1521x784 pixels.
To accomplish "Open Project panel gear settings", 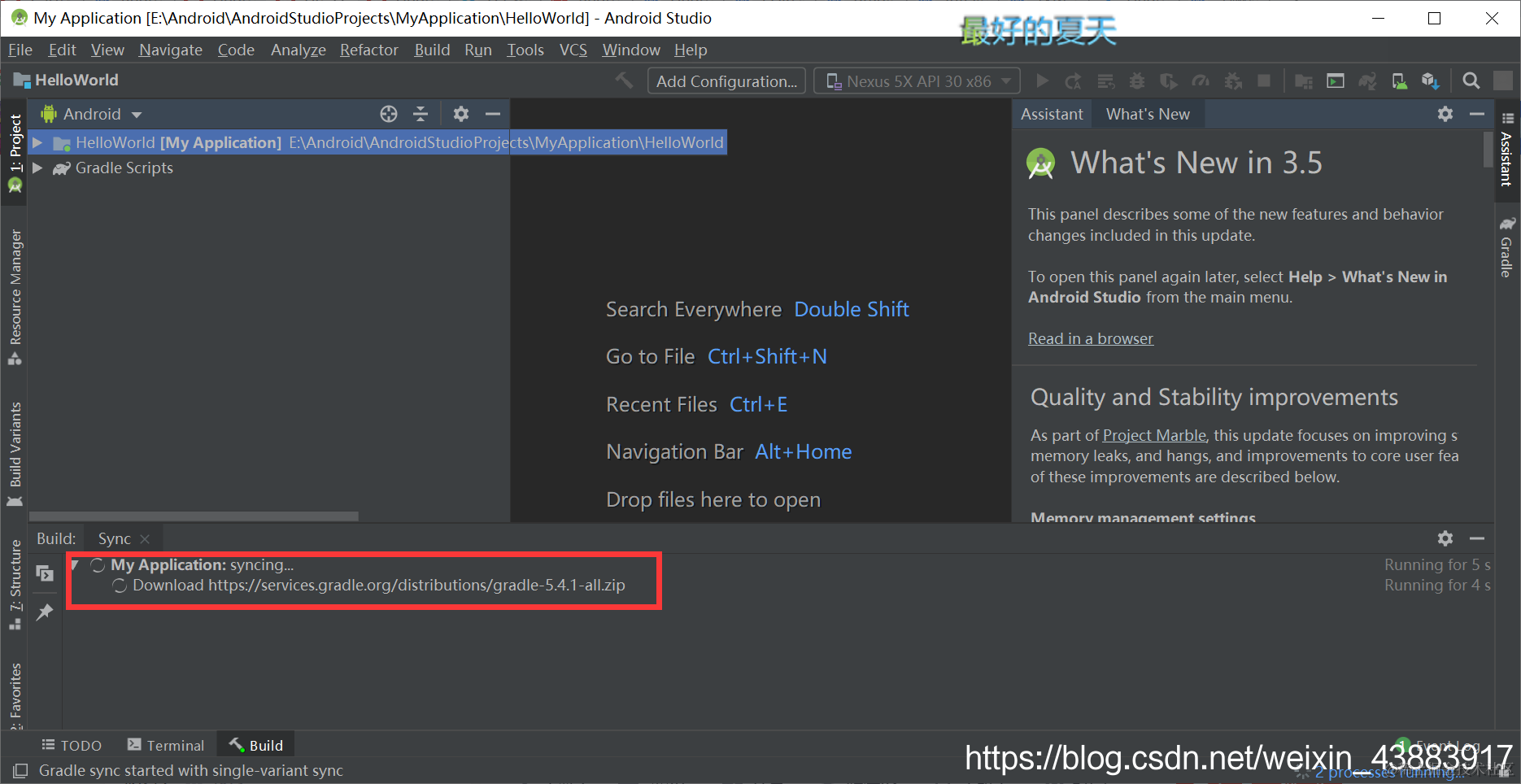I will 461,114.
